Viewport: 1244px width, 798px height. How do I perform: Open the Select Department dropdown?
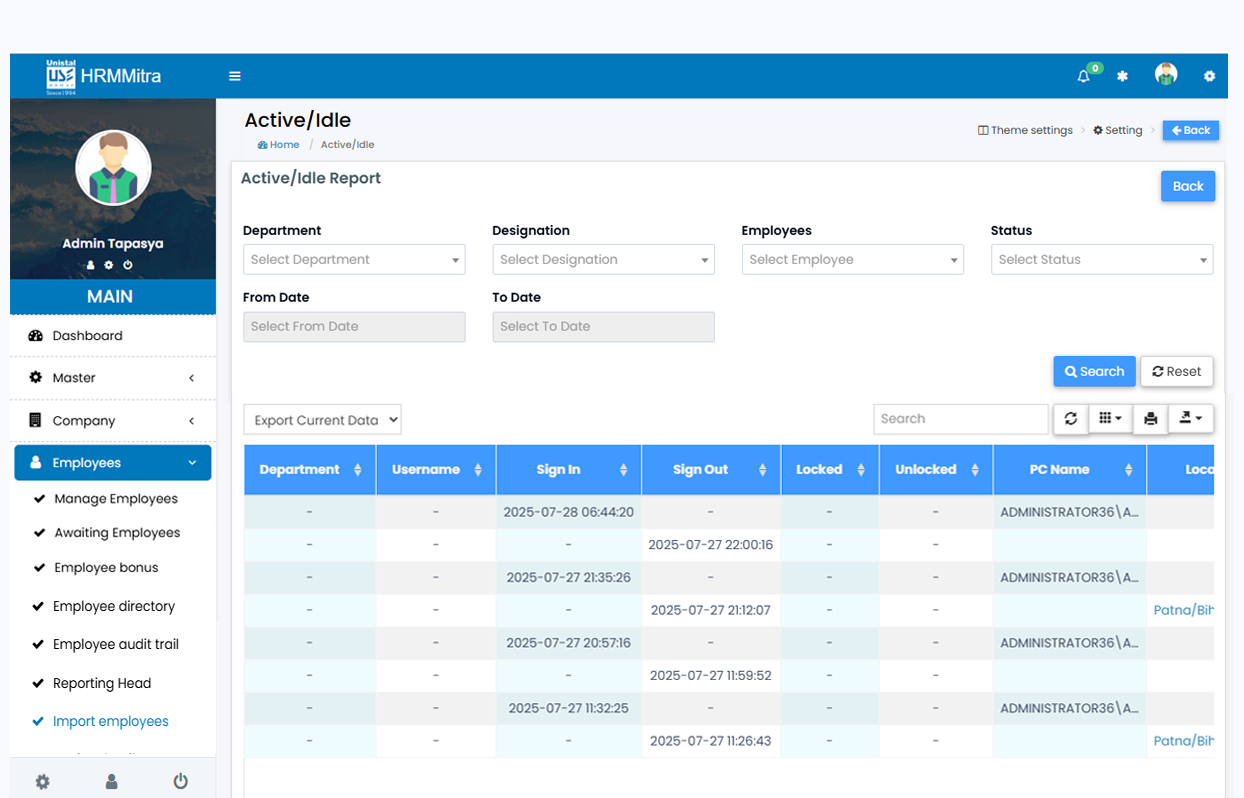click(x=354, y=260)
